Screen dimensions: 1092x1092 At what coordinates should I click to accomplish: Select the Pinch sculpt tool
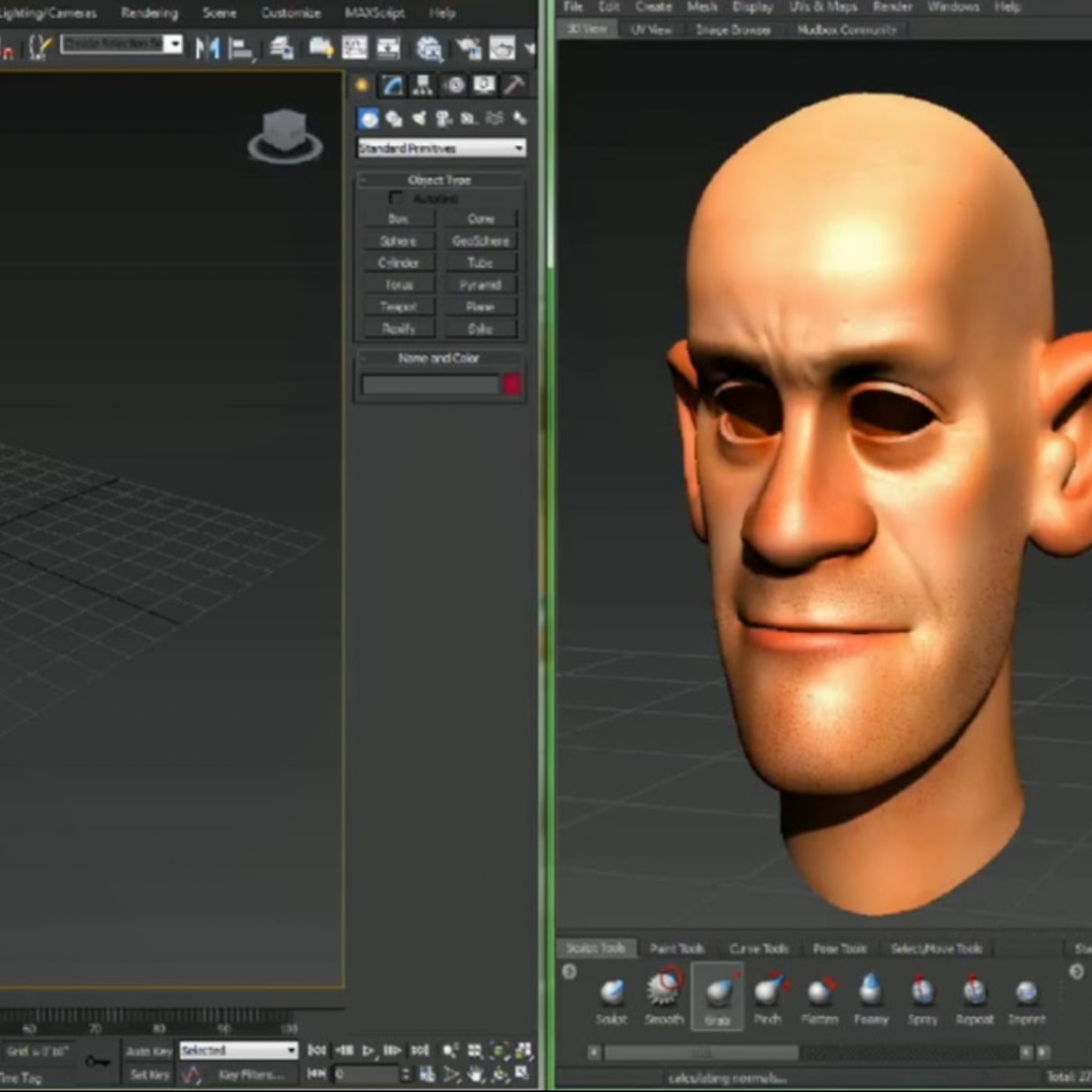[768, 994]
